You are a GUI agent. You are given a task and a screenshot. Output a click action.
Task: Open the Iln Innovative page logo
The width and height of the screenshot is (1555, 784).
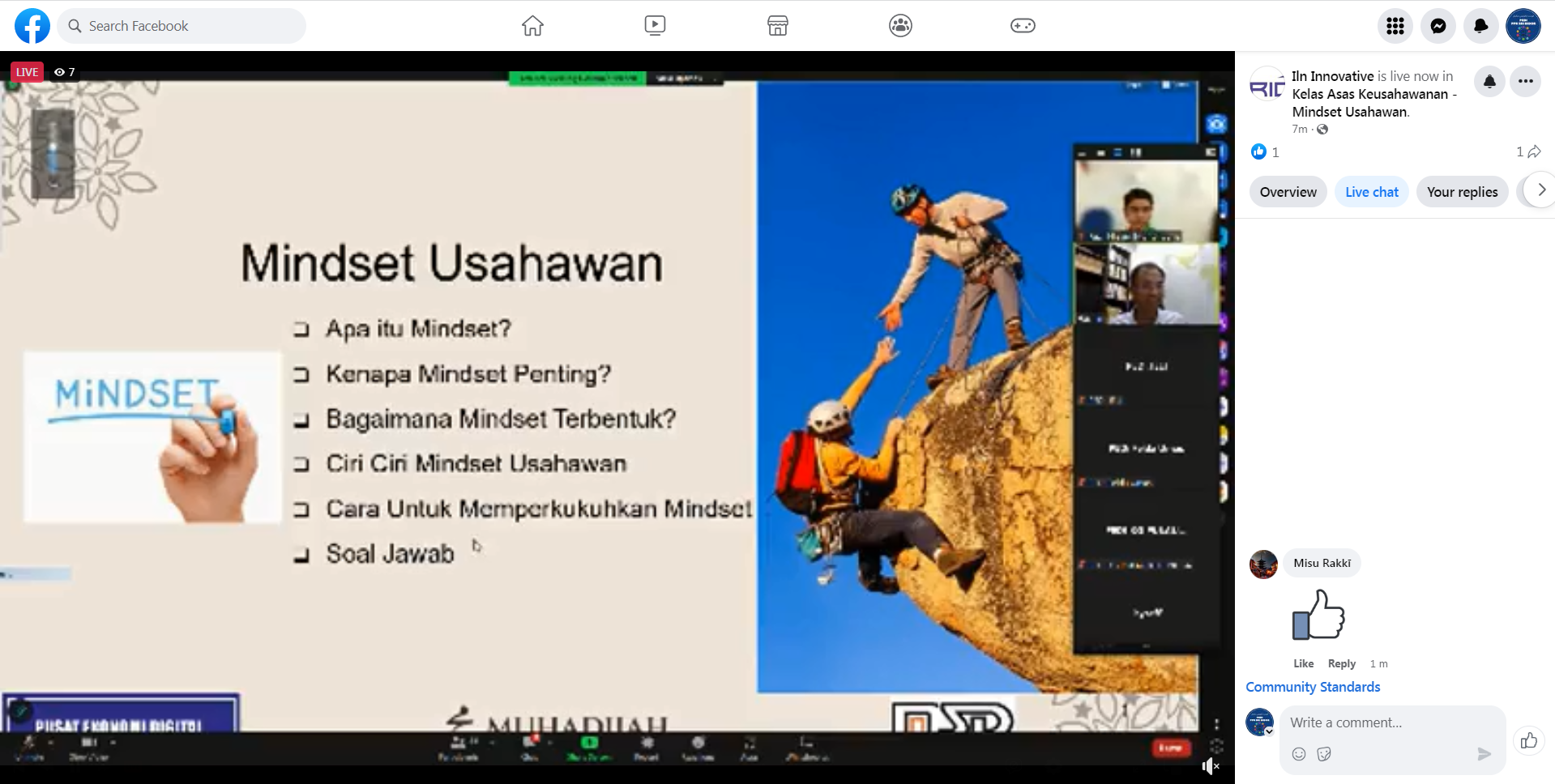tap(1267, 84)
